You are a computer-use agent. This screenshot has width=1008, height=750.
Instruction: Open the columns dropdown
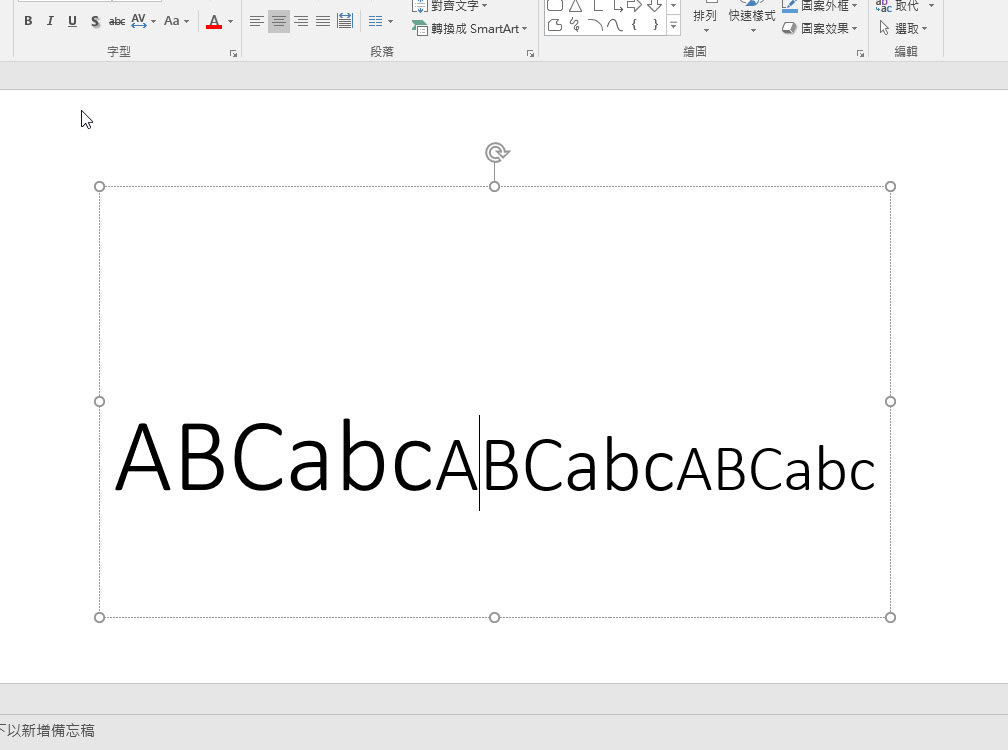[x=380, y=21]
